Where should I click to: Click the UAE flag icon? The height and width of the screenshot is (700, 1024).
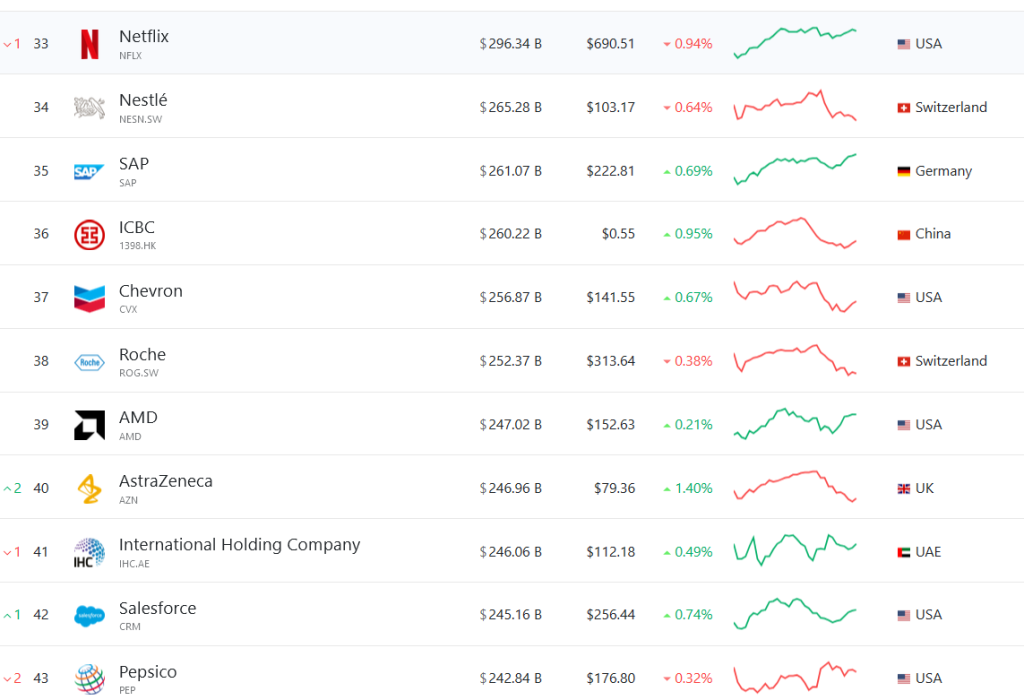904,552
